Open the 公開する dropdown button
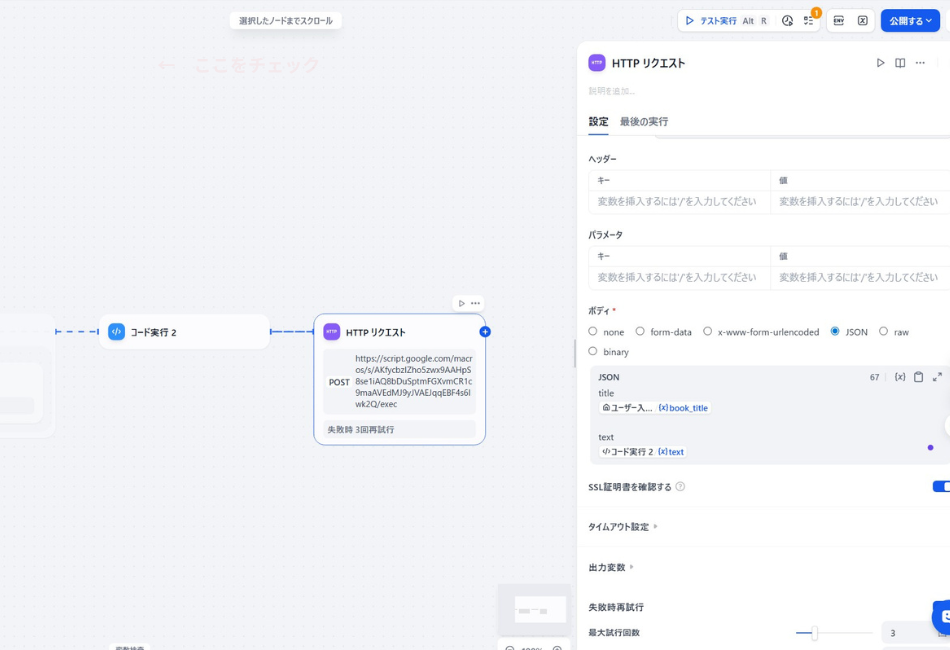This screenshot has width=950, height=650. point(910,21)
